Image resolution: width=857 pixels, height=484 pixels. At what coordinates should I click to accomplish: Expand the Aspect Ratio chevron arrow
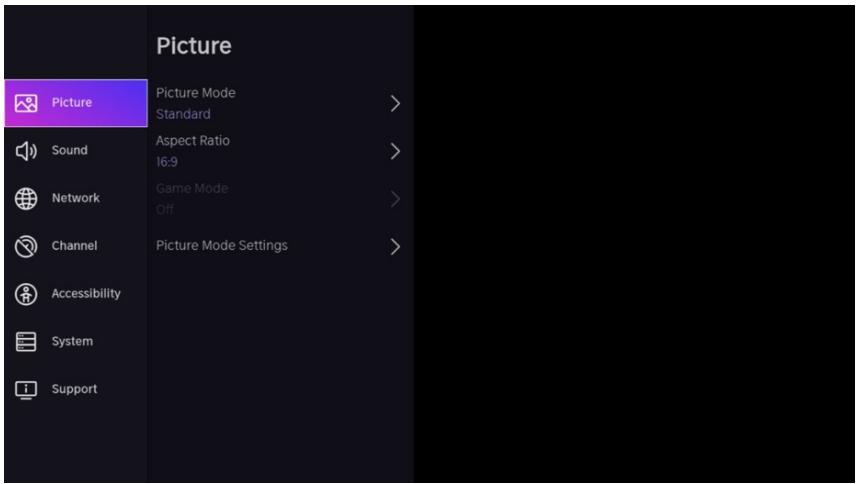tap(395, 151)
